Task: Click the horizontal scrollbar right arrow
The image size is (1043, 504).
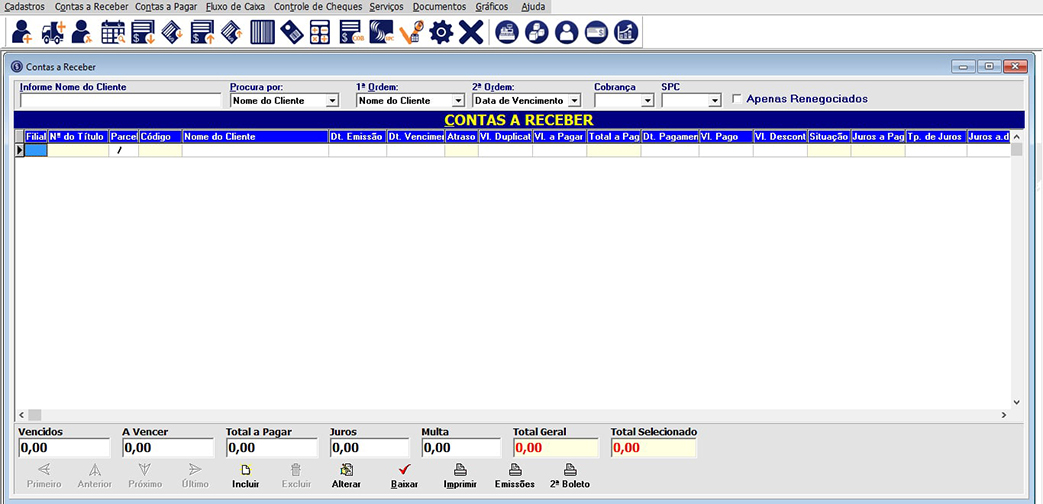Action: click(x=1003, y=414)
